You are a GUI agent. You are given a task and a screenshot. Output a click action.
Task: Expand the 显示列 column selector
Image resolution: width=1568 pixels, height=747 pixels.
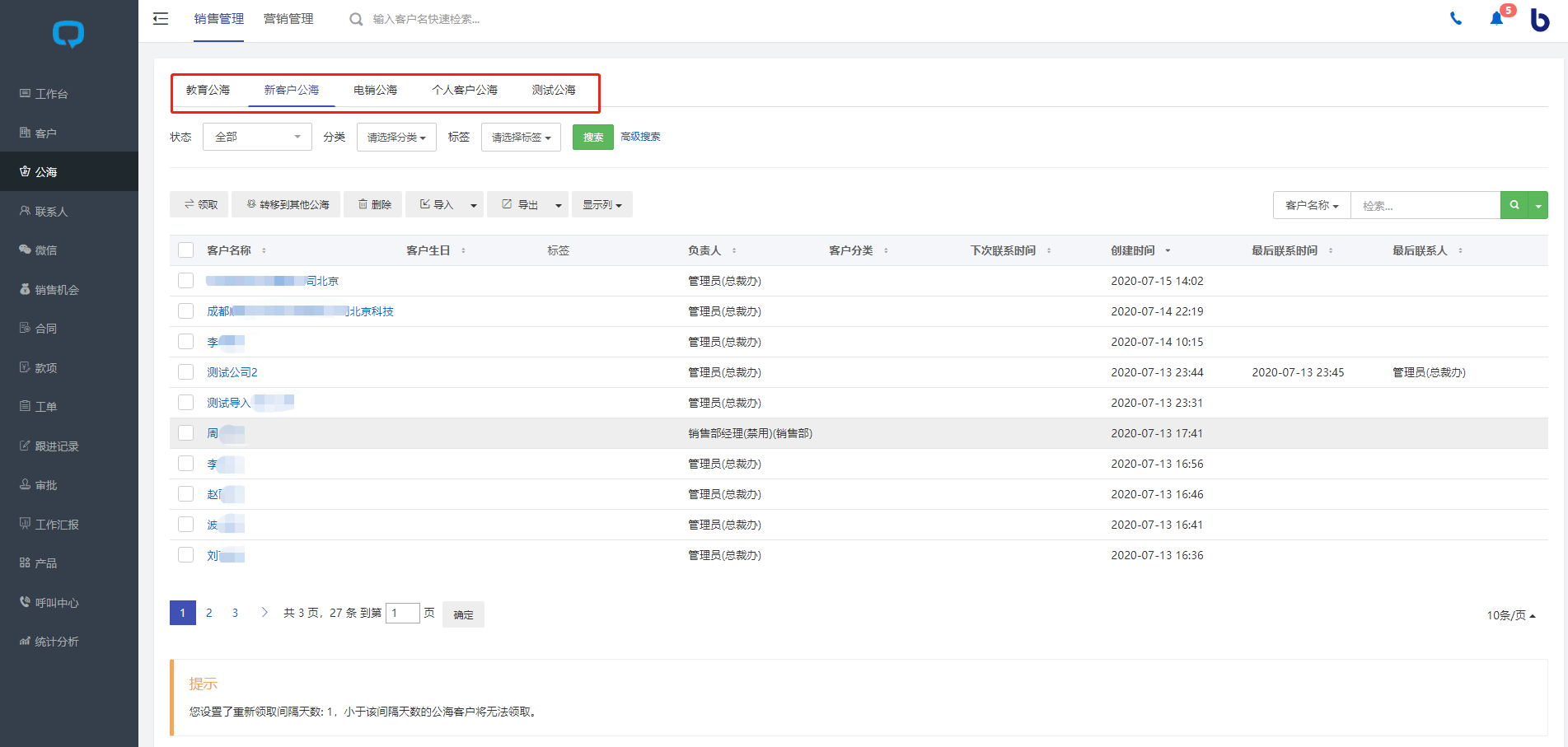[x=601, y=205]
